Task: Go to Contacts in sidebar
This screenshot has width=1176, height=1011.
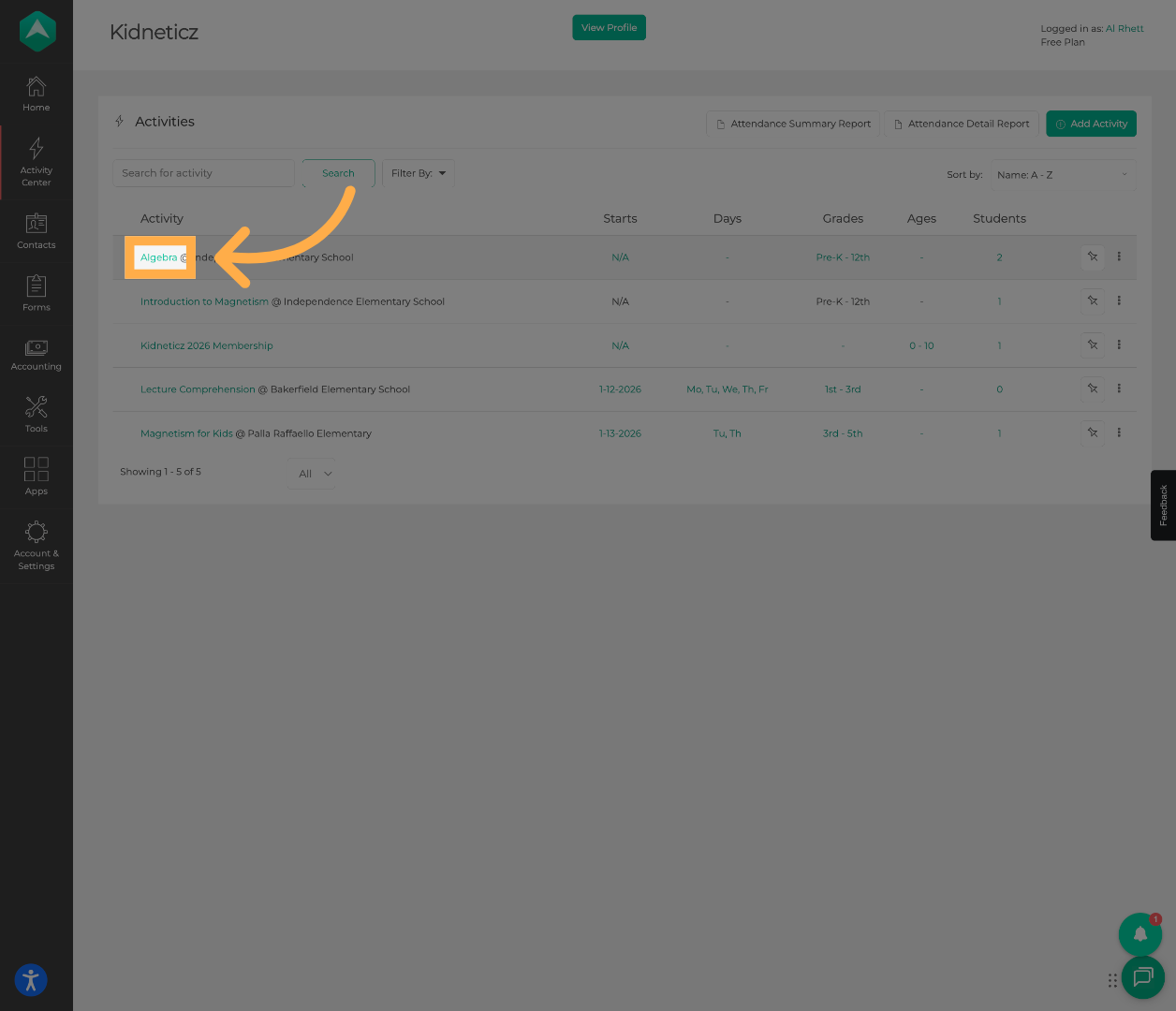Action: [x=37, y=231]
